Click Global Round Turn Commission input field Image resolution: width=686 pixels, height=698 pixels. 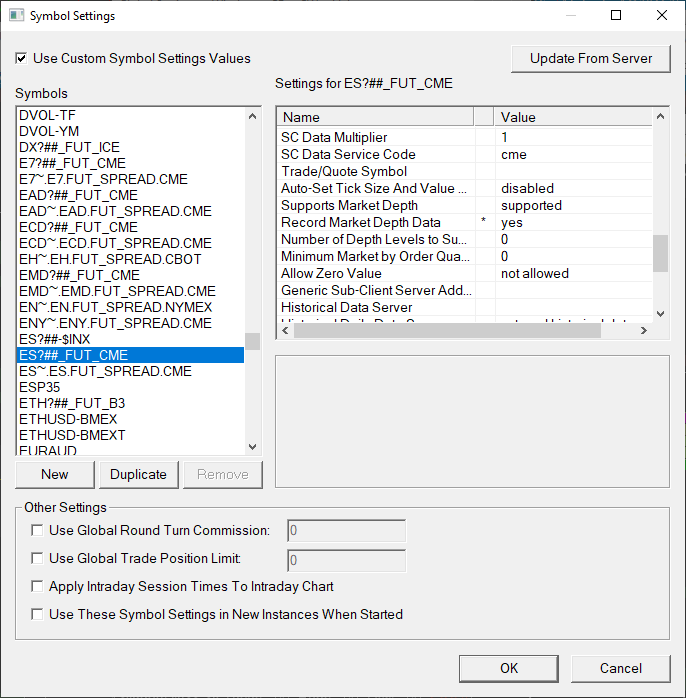[346, 531]
